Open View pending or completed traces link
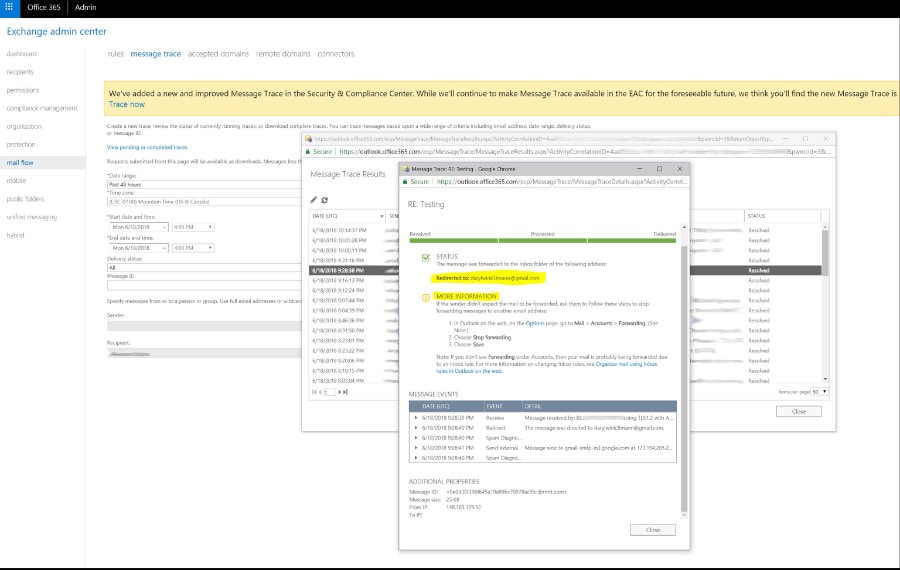This screenshot has height=570, width=900. click(x=147, y=148)
